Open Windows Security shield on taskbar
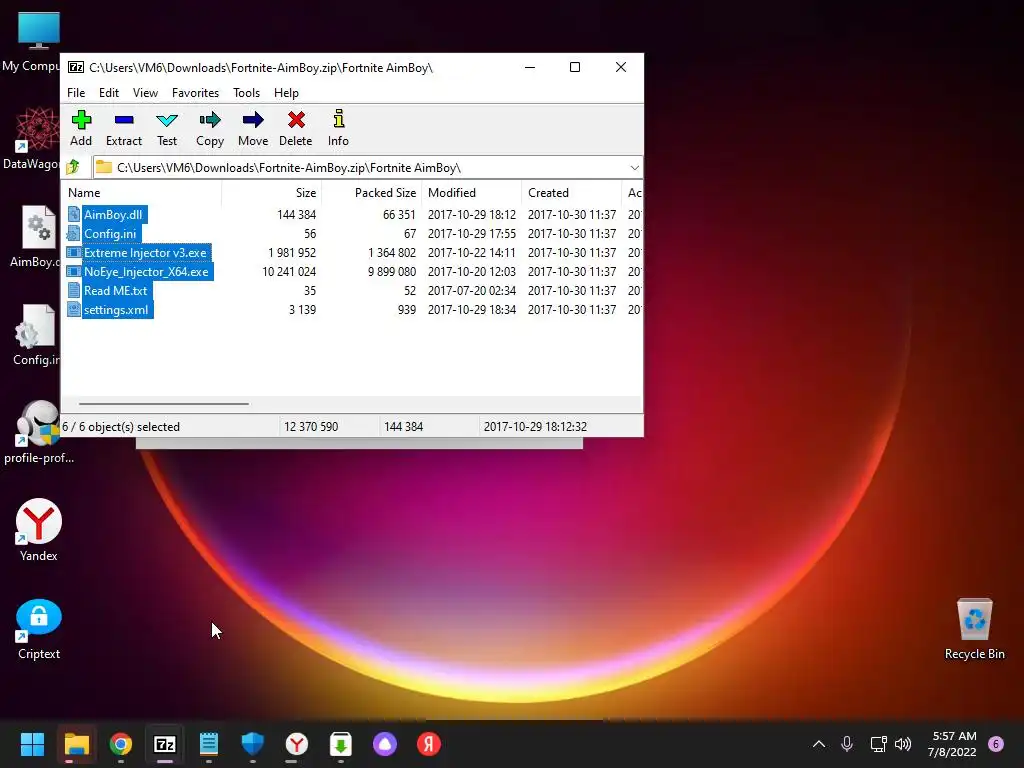Viewport: 1024px width, 768px height. point(253,744)
